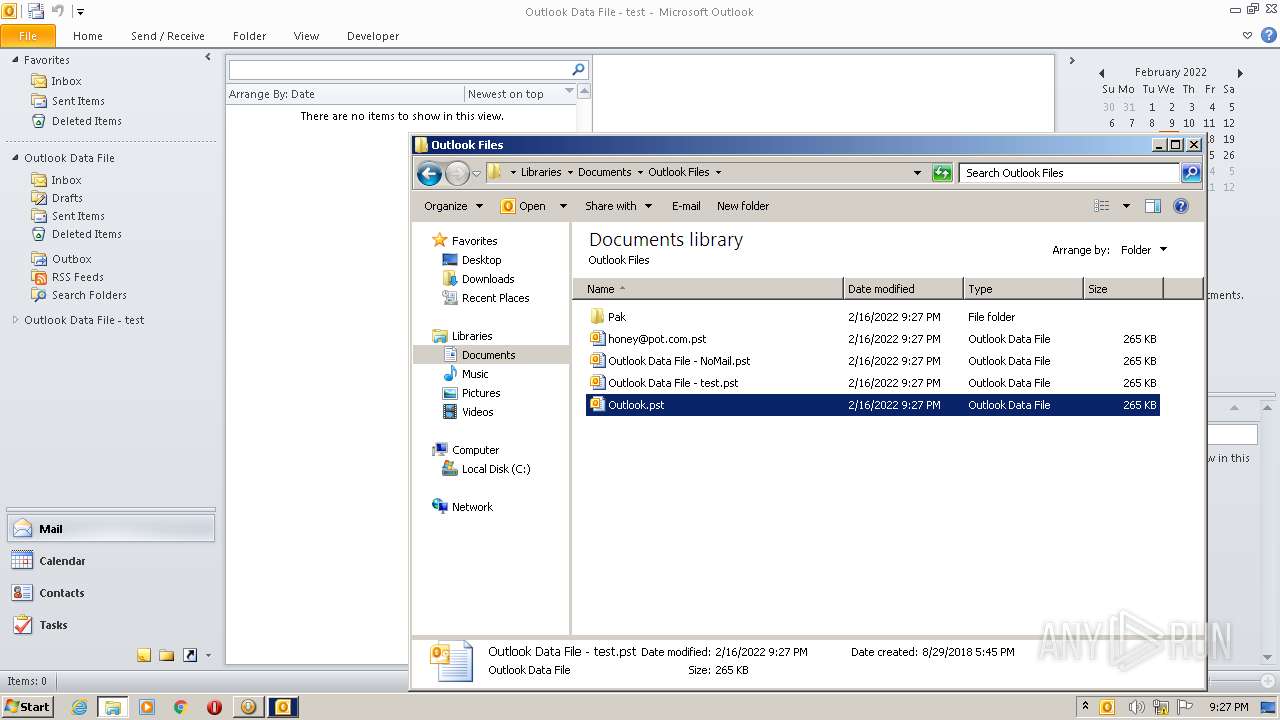Screen dimensions: 1280x720
Task: Open the Configure Buttons dropdown arrow
Action: click(x=208, y=656)
